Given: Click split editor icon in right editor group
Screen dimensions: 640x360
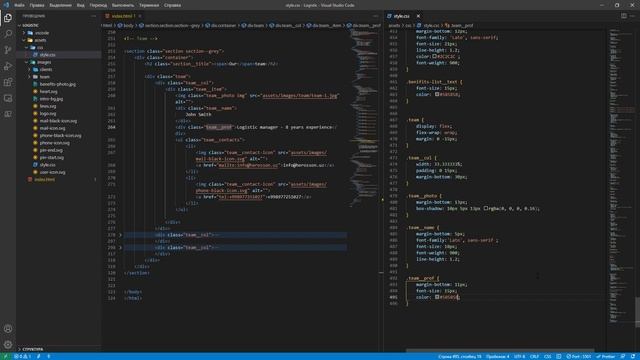Looking at the screenshot, I should 624,16.
